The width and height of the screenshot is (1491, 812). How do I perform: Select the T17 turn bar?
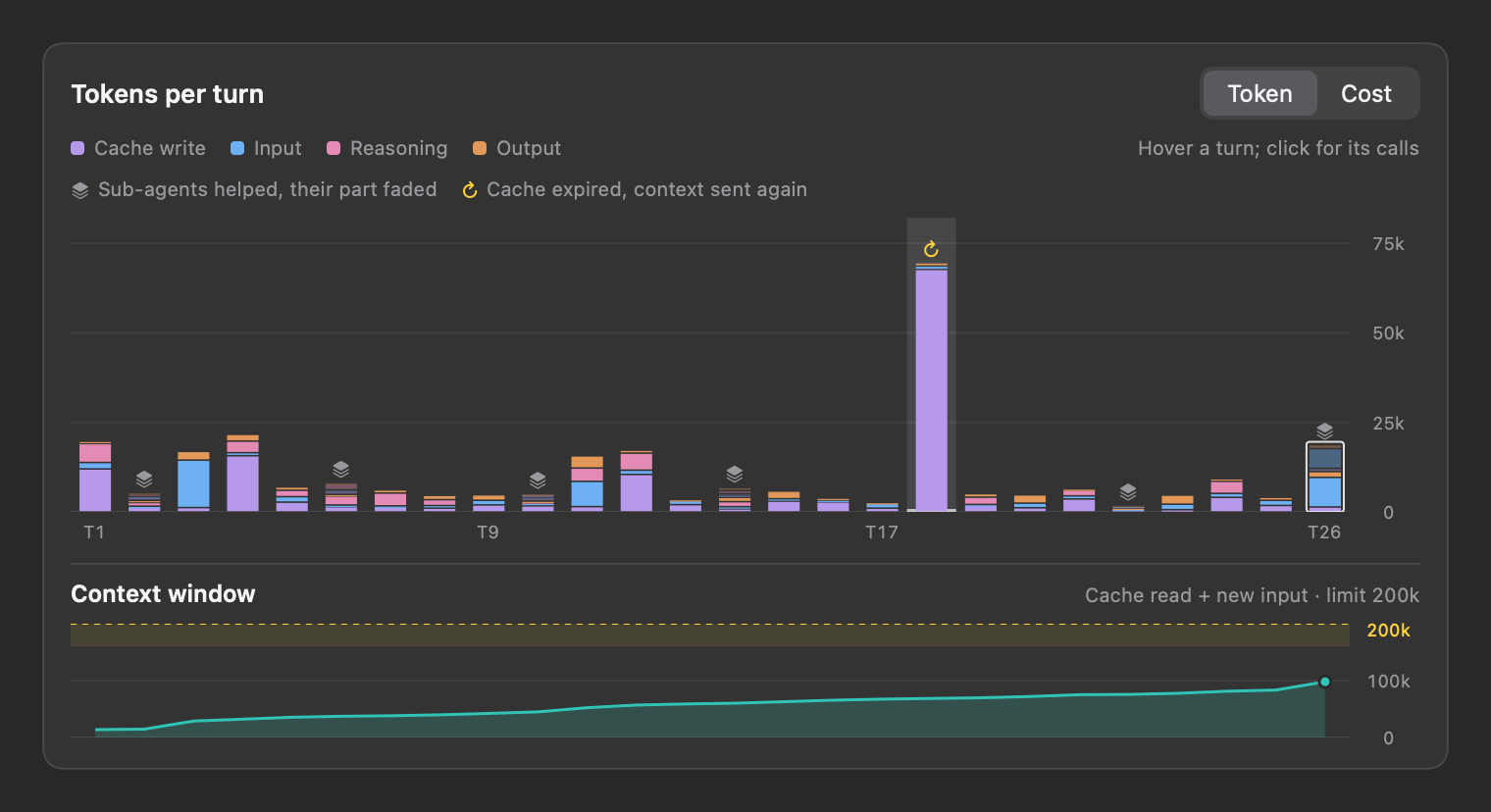(x=882, y=507)
